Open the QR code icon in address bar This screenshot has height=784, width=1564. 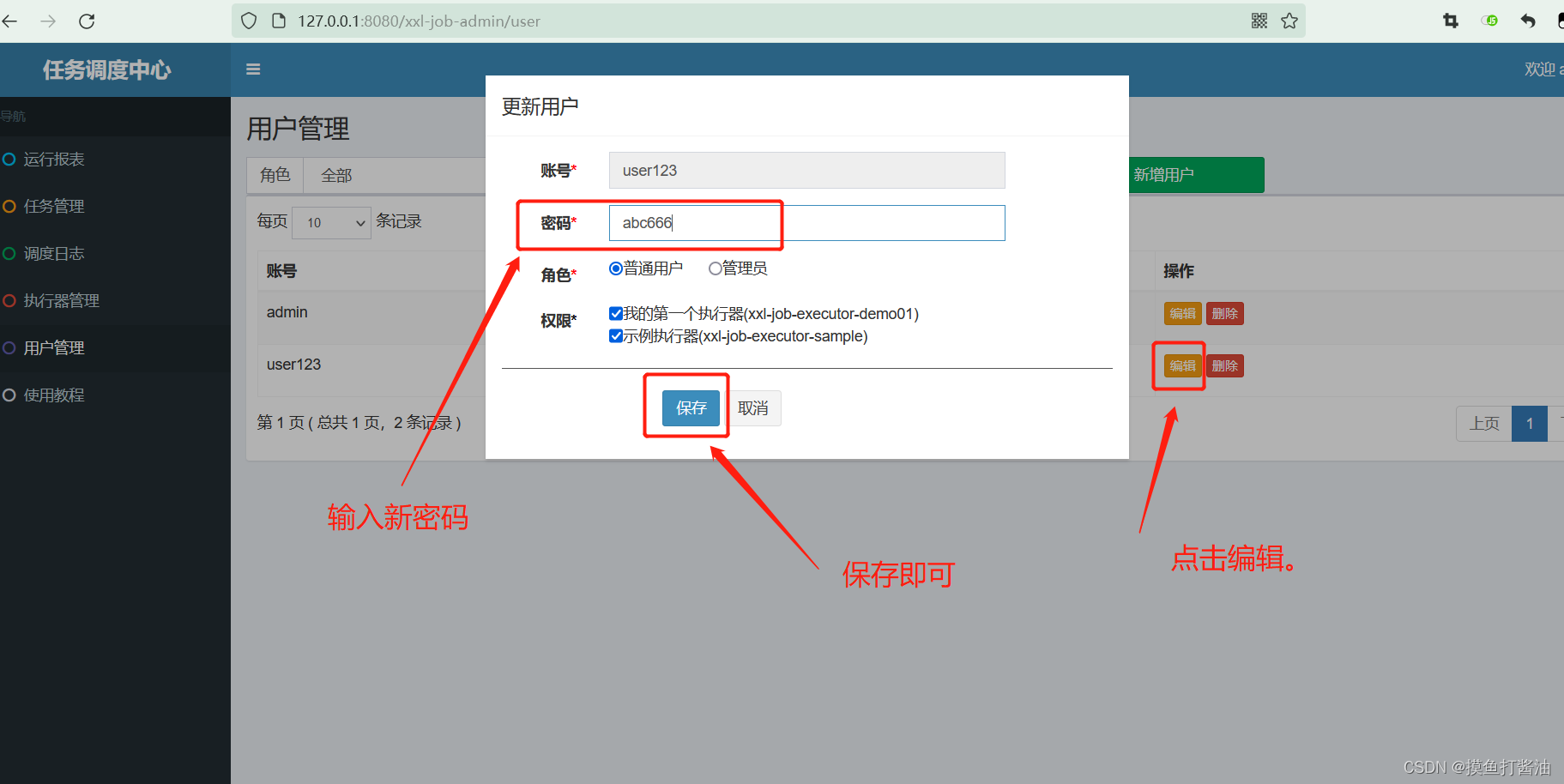(x=1259, y=21)
